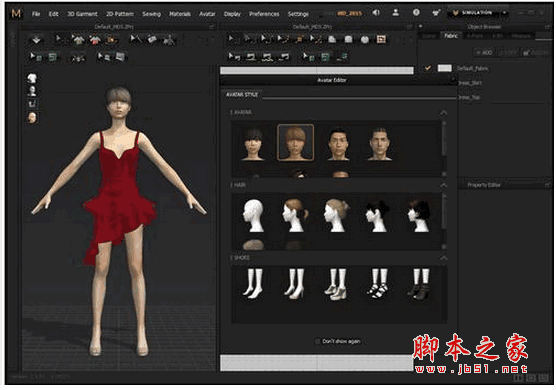Choose the blonde bun hairstyle thumbnail
The height and width of the screenshot is (390, 556).
[337, 215]
